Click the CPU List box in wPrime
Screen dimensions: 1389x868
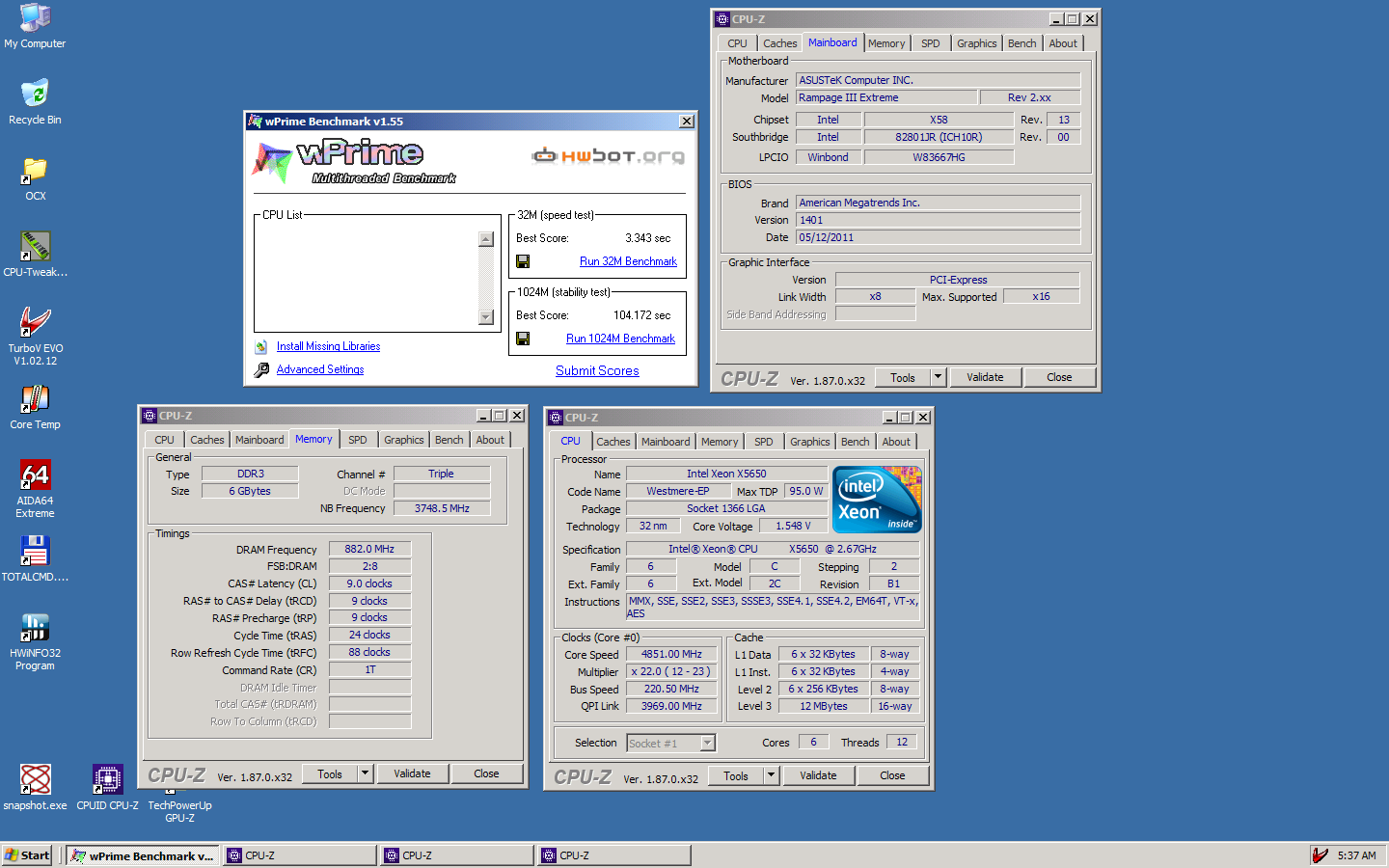(377, 273)
